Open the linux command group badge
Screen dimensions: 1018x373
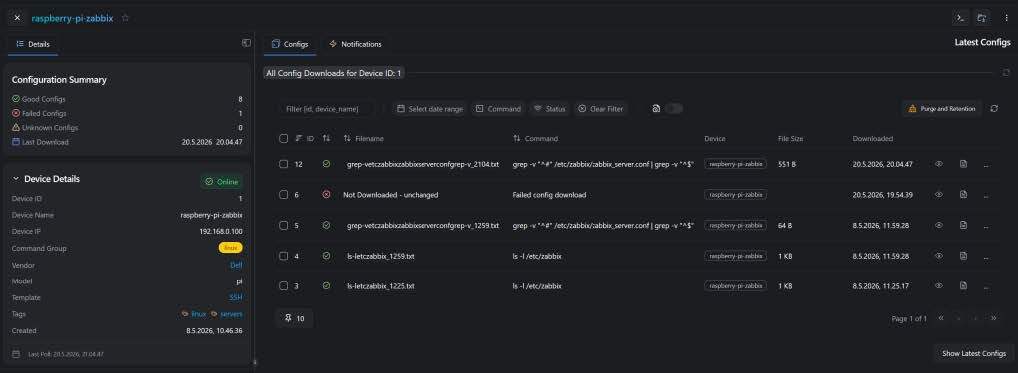coord(230,248)
